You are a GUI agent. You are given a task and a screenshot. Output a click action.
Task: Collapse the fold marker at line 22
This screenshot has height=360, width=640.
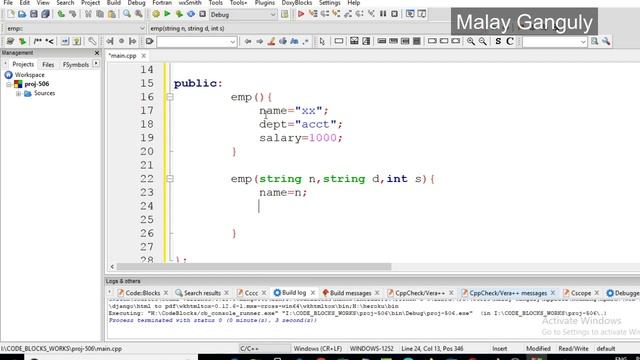[170, 179]
